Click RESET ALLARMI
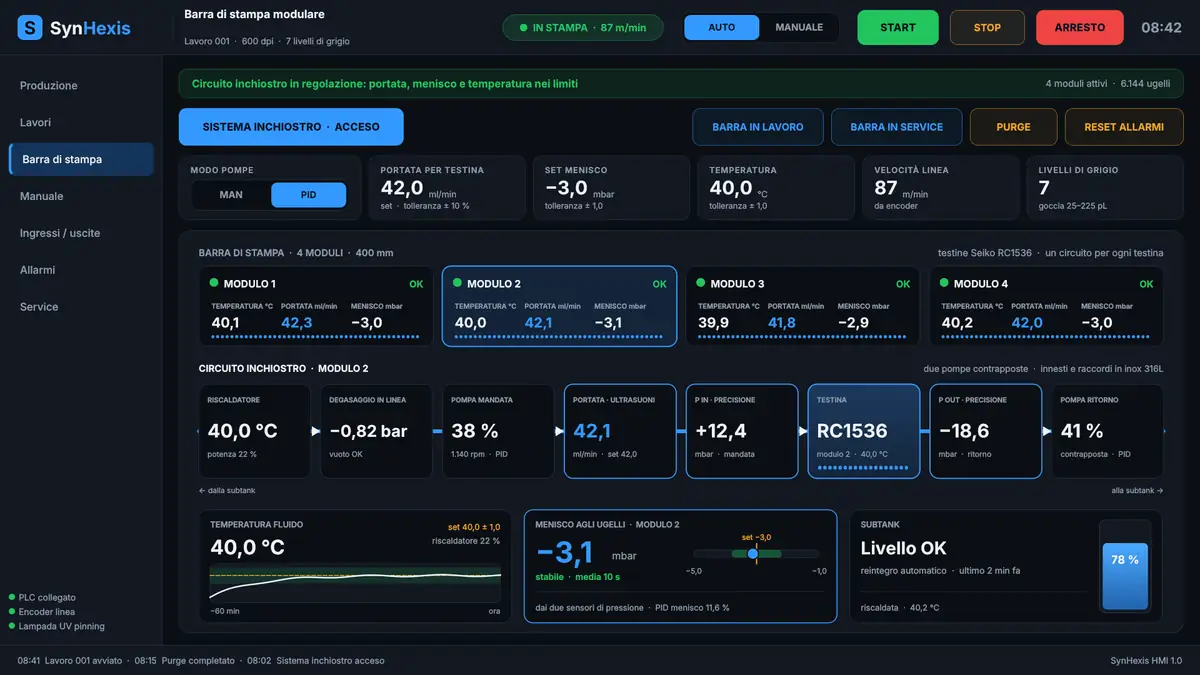1200x675 pixels. click(x=1124, y=127)
